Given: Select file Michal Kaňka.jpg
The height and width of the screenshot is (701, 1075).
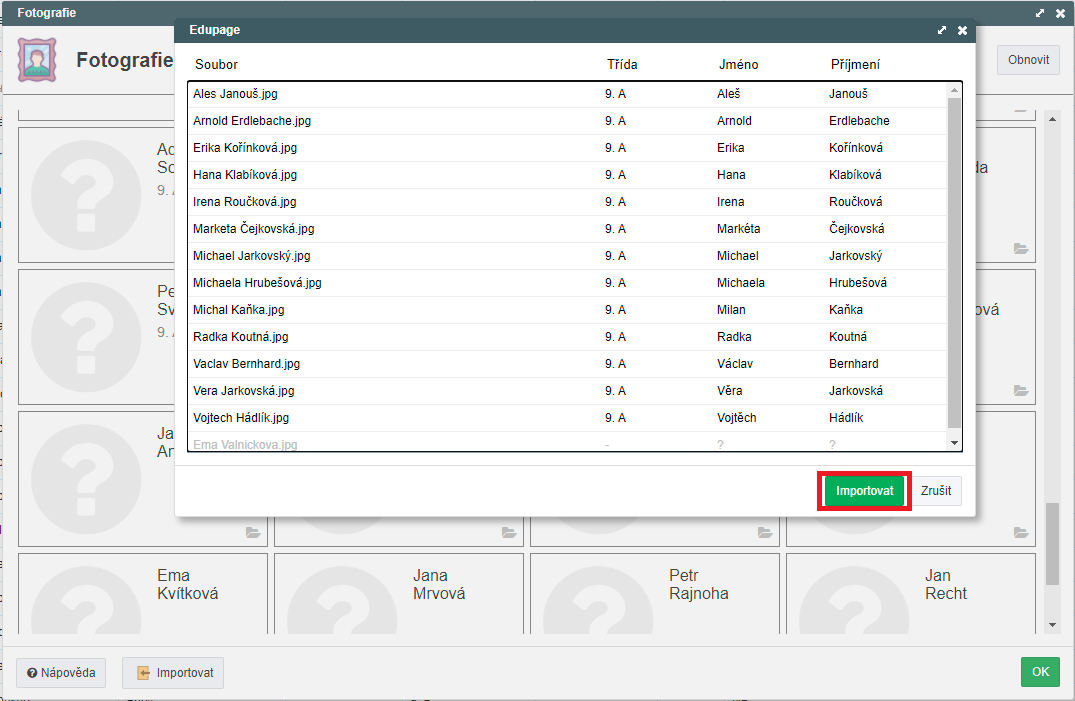Looking at the screenshot, I should pyautogui.click(x=239, y=310).
